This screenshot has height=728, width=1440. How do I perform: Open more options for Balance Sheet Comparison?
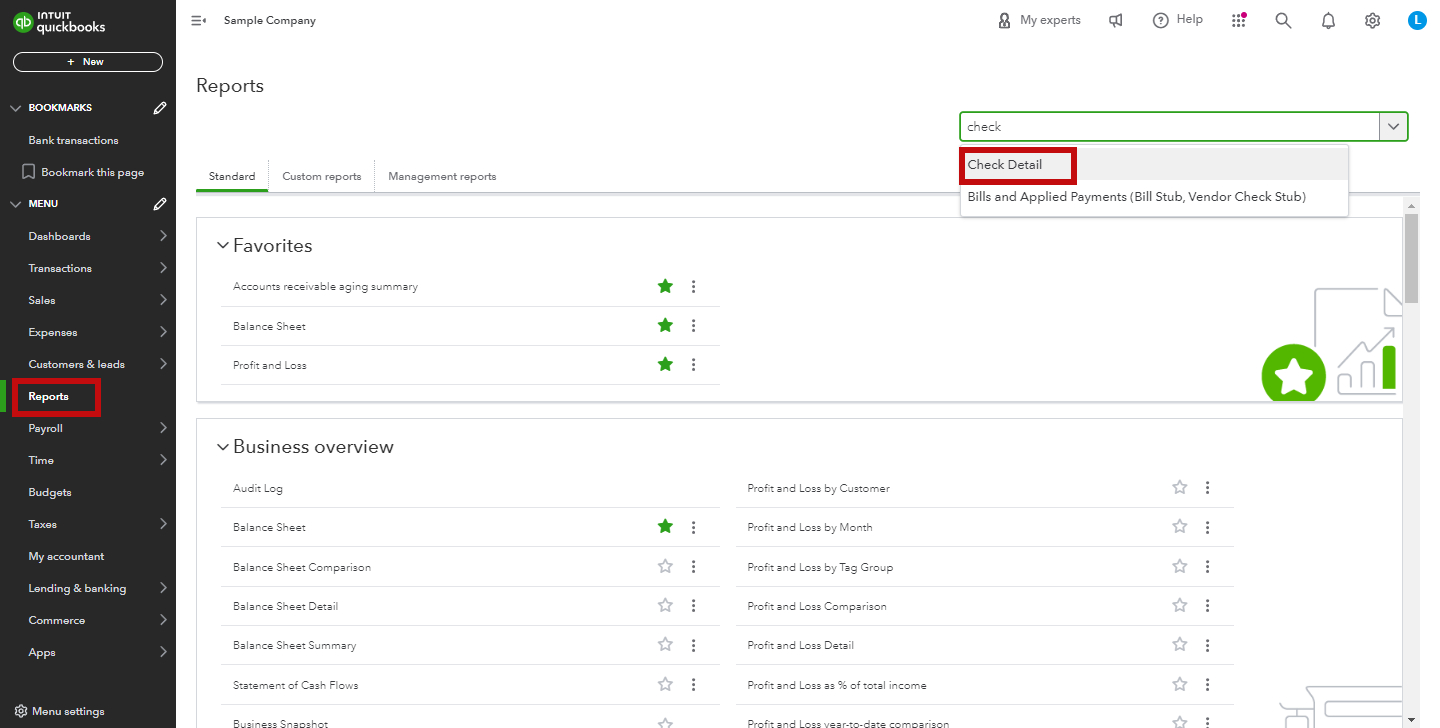pos(693,567)
